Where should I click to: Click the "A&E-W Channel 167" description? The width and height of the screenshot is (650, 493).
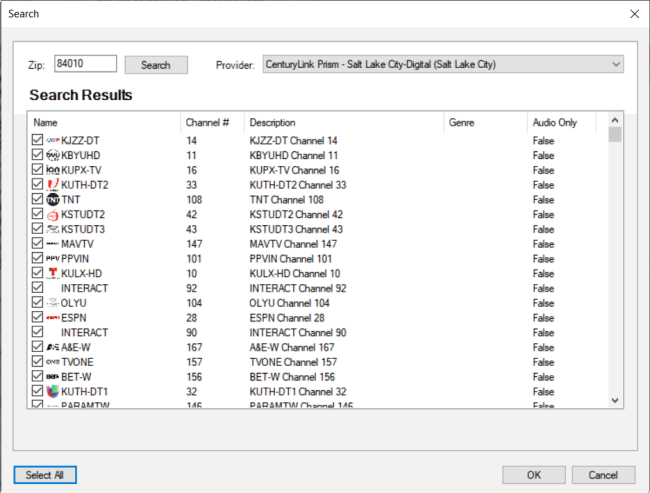[292, 347]
